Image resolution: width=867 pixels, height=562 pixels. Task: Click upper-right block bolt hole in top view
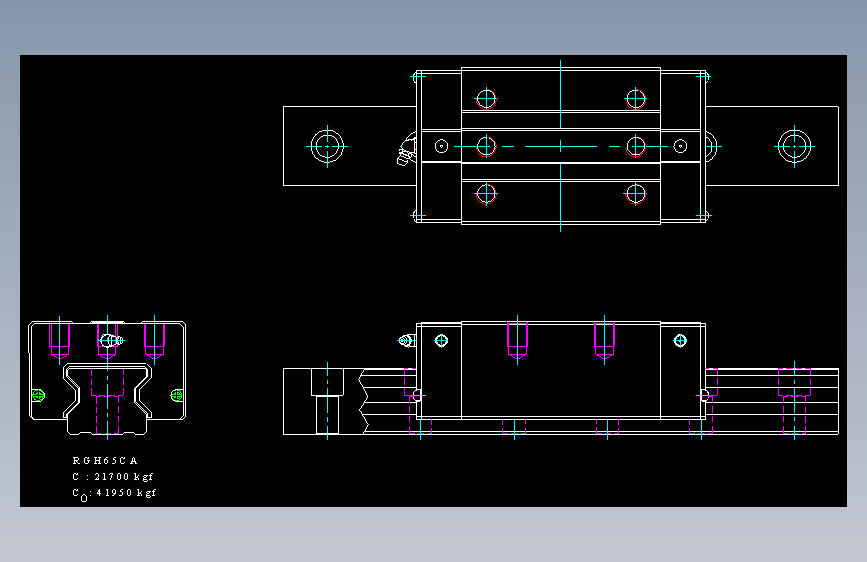(x=635, y=99)
